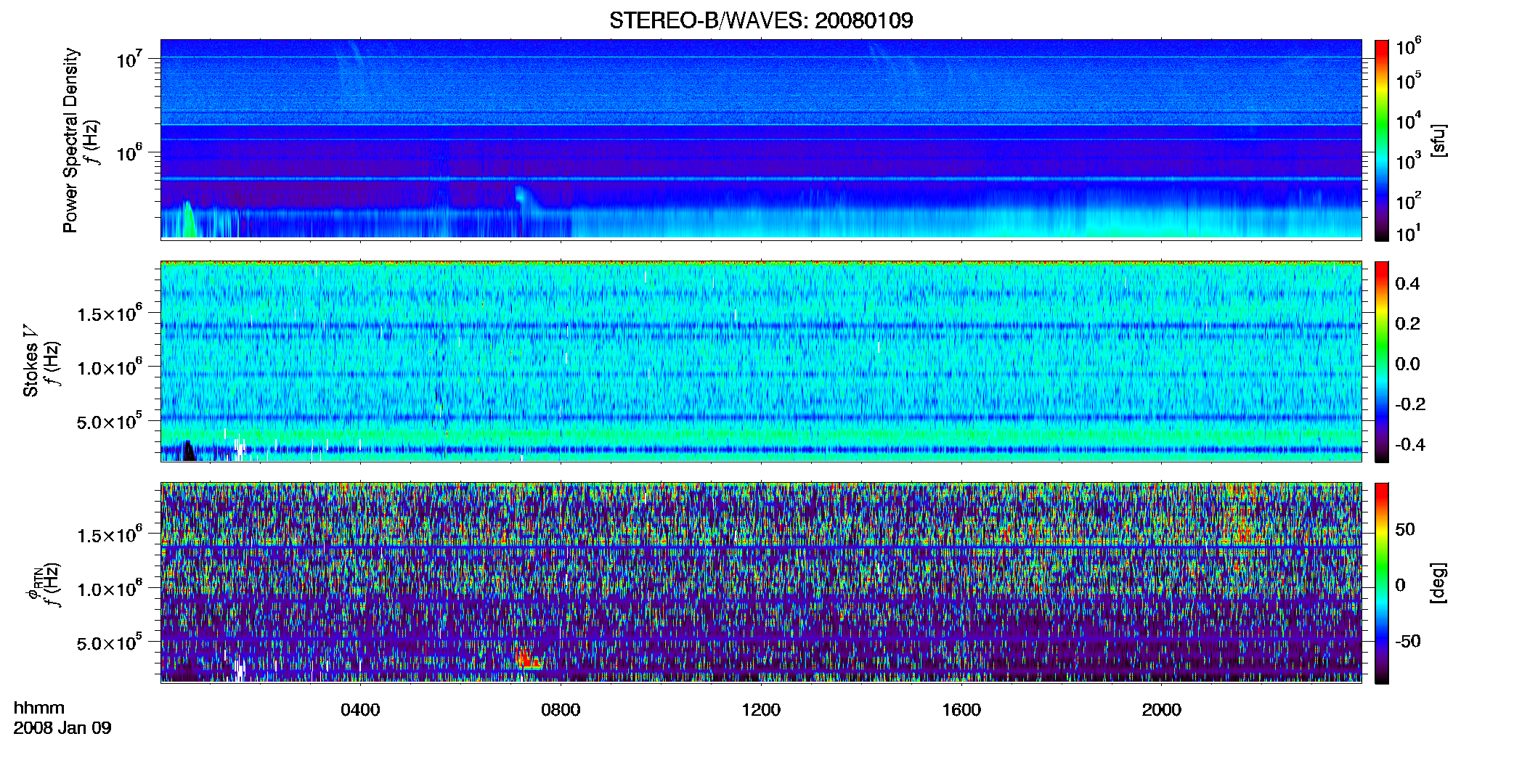The height and width of the screenshot is (784, 1522).
Task: Click the 1.0×10^6 tick on the Stokes V axis
Action: (x=110, y=367)
